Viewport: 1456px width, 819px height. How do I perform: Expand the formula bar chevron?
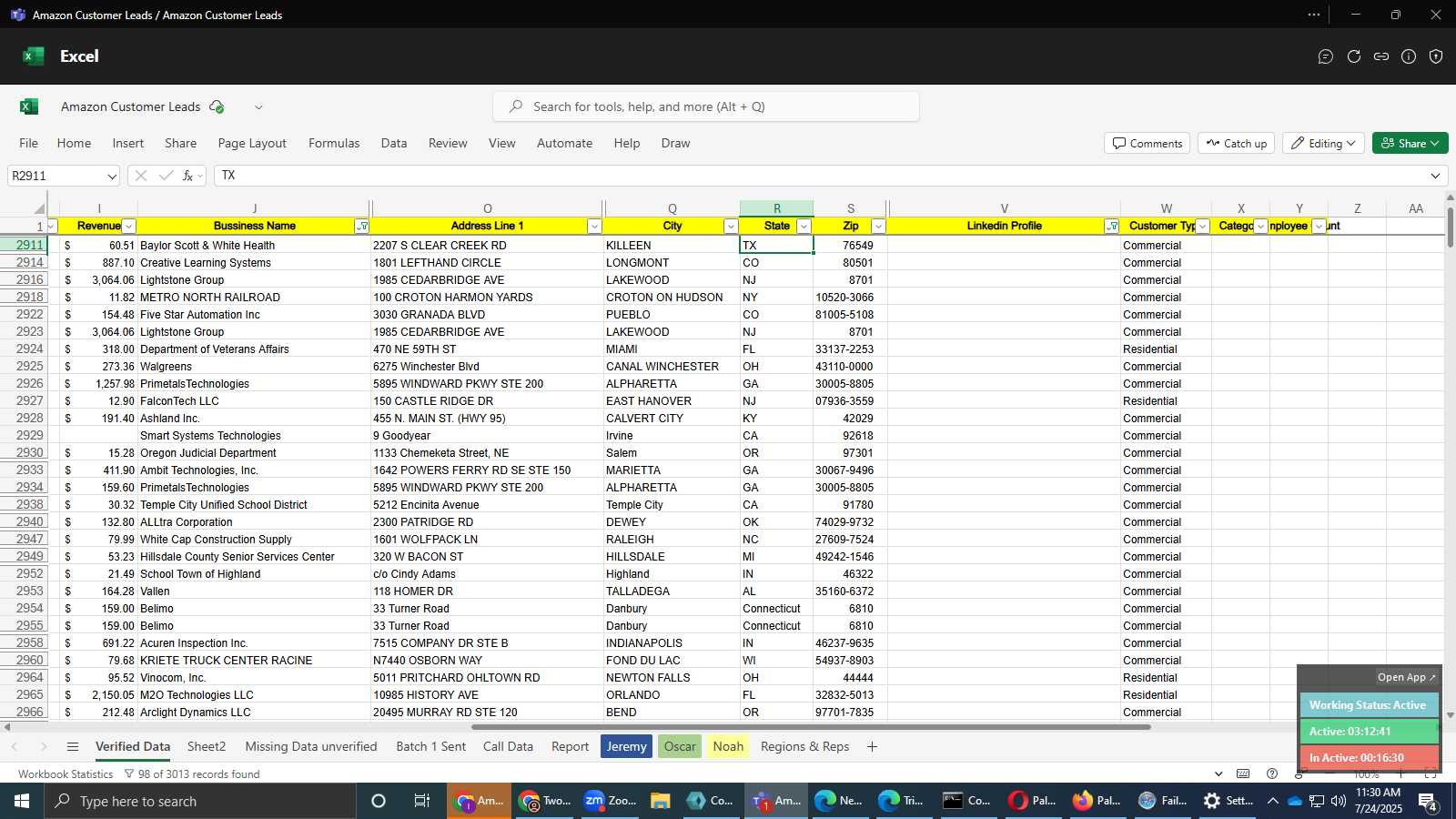(1435, 176)
